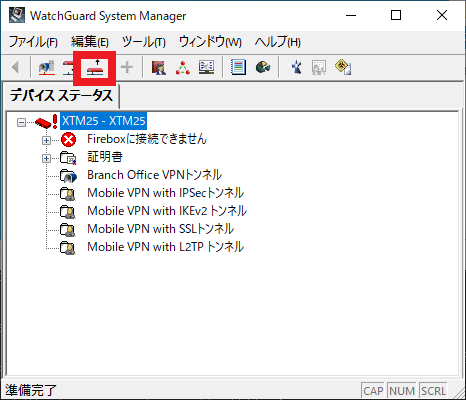Click the yellow diamond CA Manager icon
466x400 pixels.
coord(343,67)
